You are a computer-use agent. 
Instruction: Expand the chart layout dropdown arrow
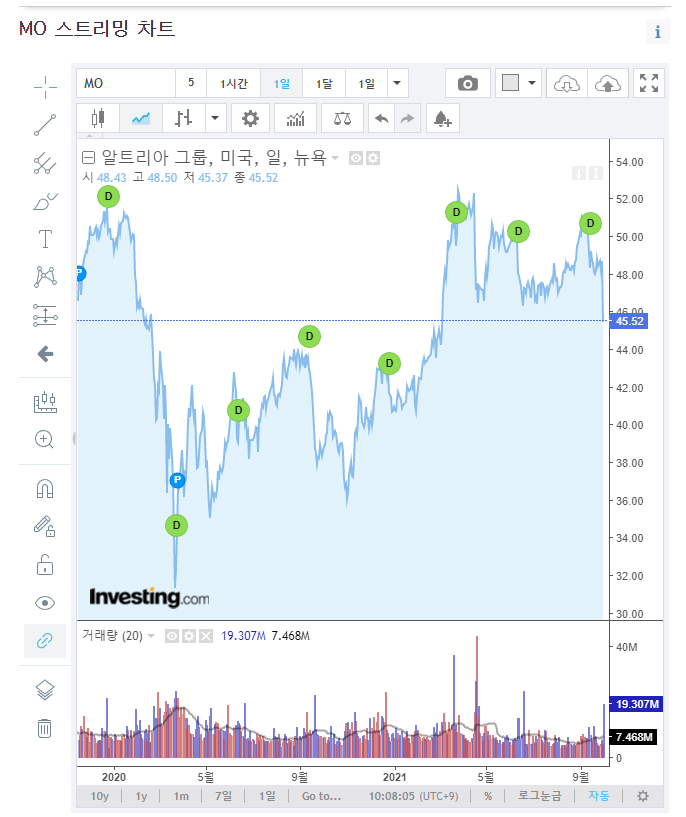pyautogui.click(x=532, y=83)
